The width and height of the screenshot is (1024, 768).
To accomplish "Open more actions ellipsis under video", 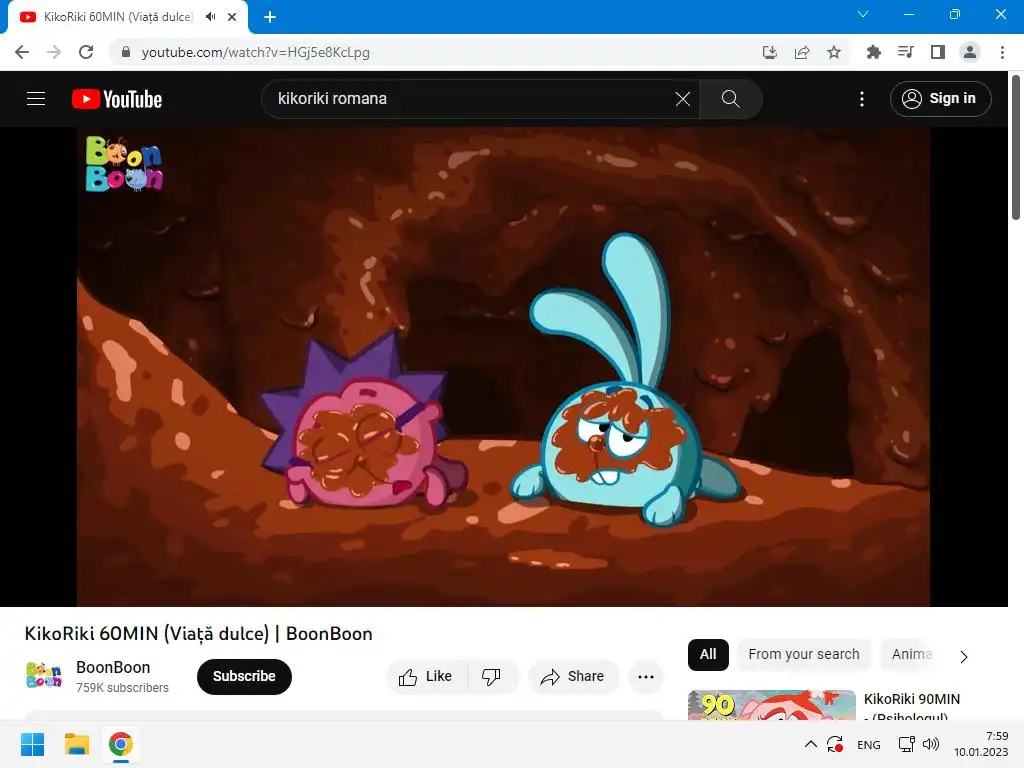I will [646, 677].
